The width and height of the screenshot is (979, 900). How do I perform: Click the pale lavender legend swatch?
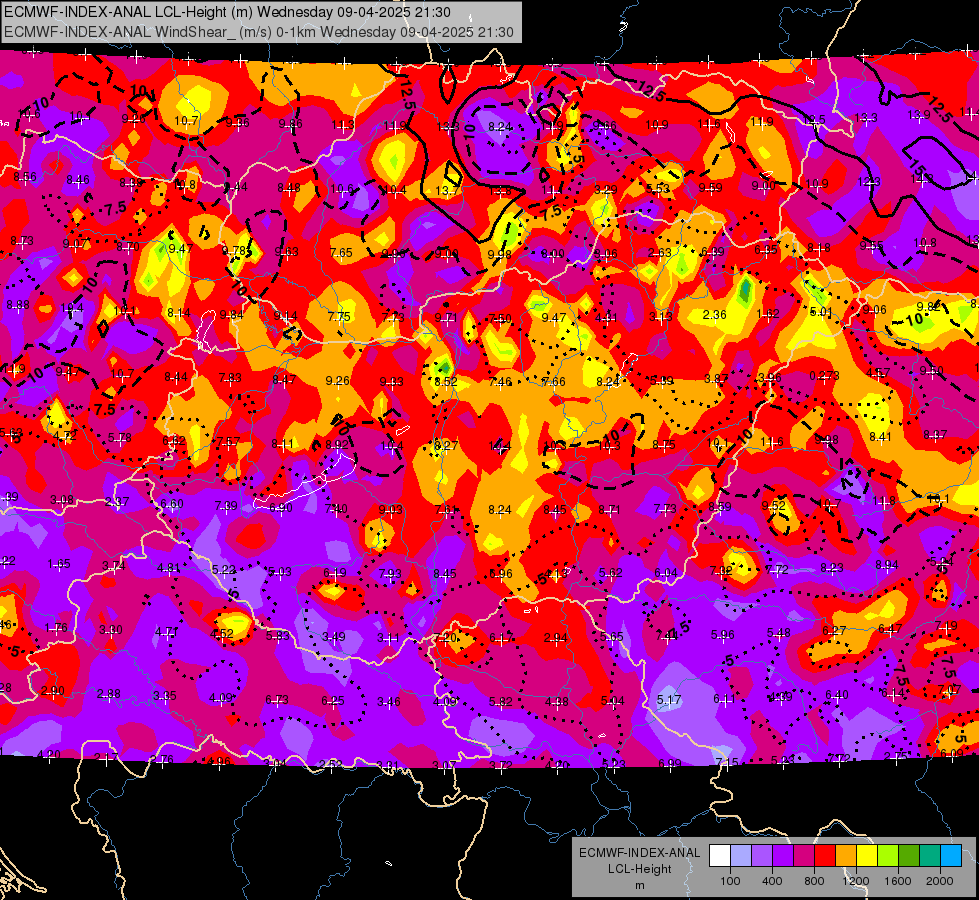[x=740, y=856]
